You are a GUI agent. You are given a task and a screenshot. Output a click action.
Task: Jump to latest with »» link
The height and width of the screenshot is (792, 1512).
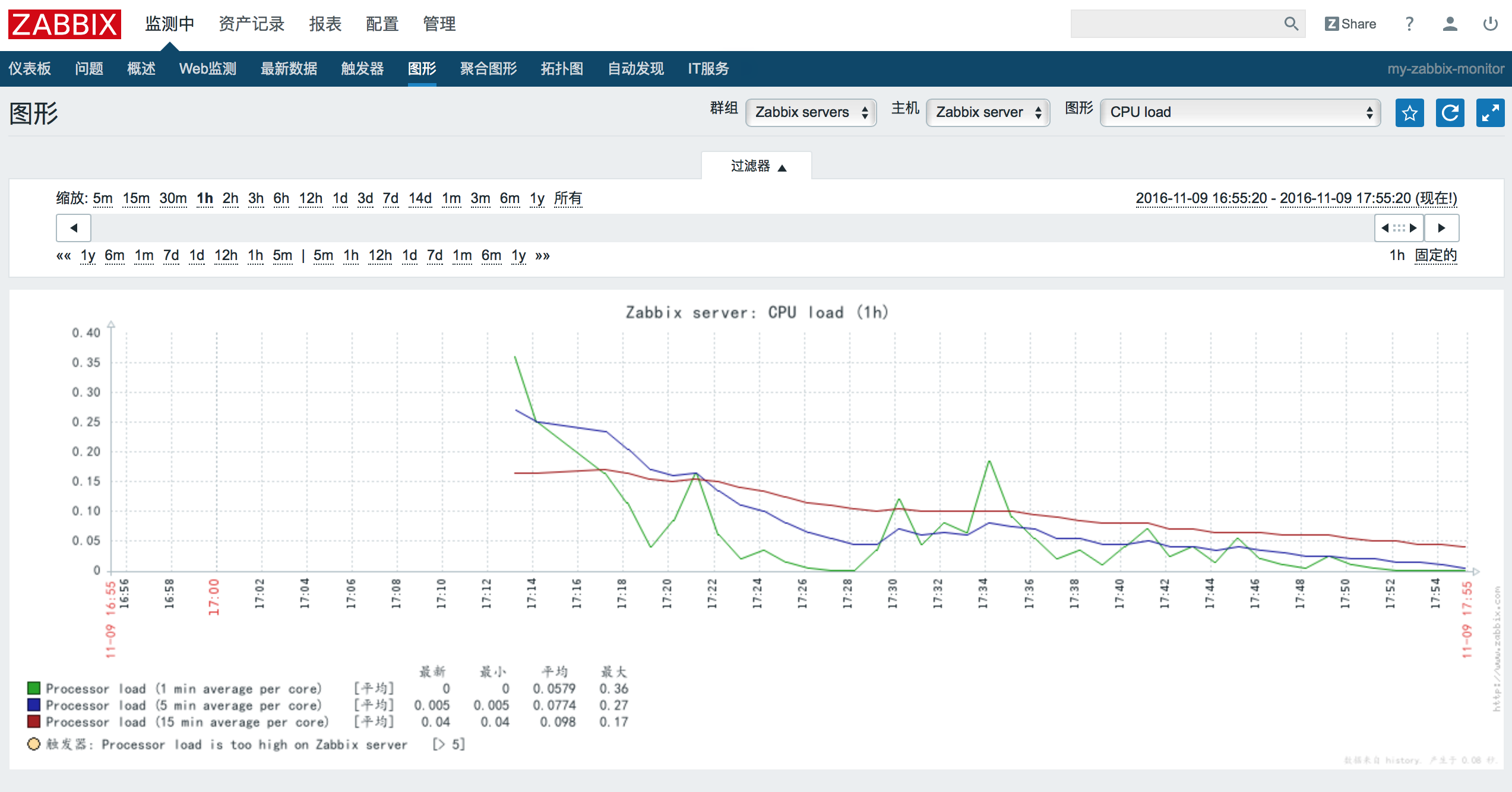542,256
